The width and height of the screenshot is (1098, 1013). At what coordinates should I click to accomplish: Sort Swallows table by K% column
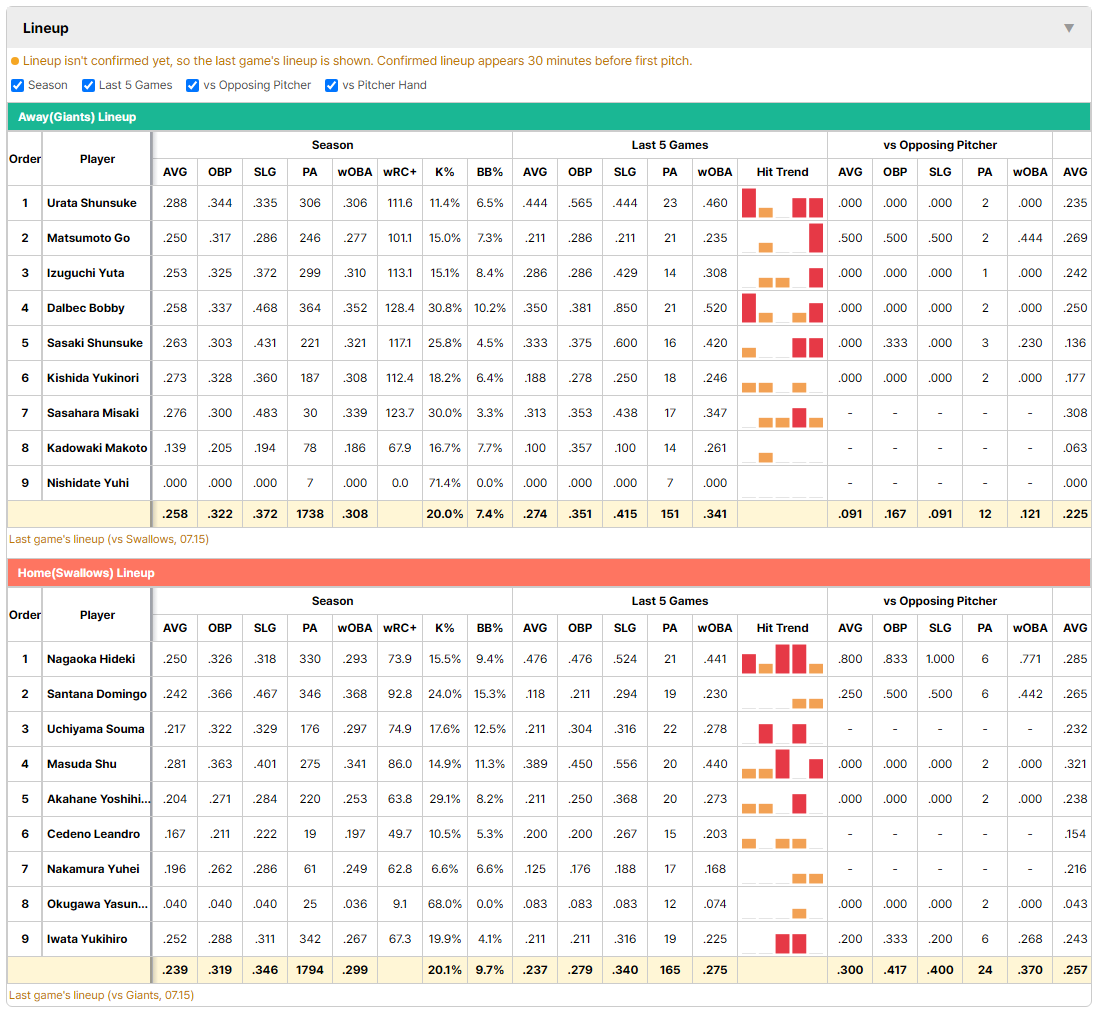click(x=445, y=628)
